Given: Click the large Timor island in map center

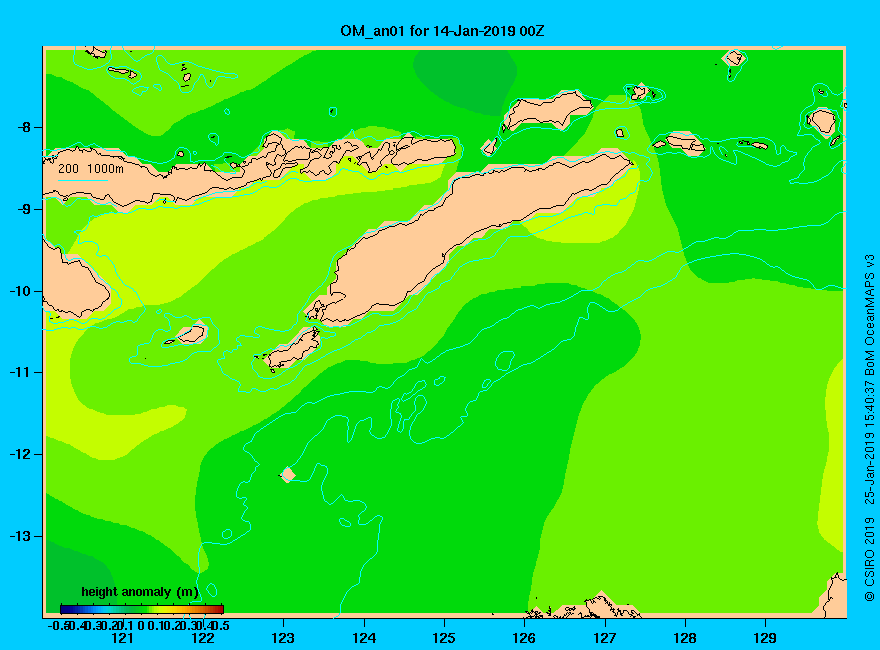Looking at the screenshot, I should pos(471,239).
